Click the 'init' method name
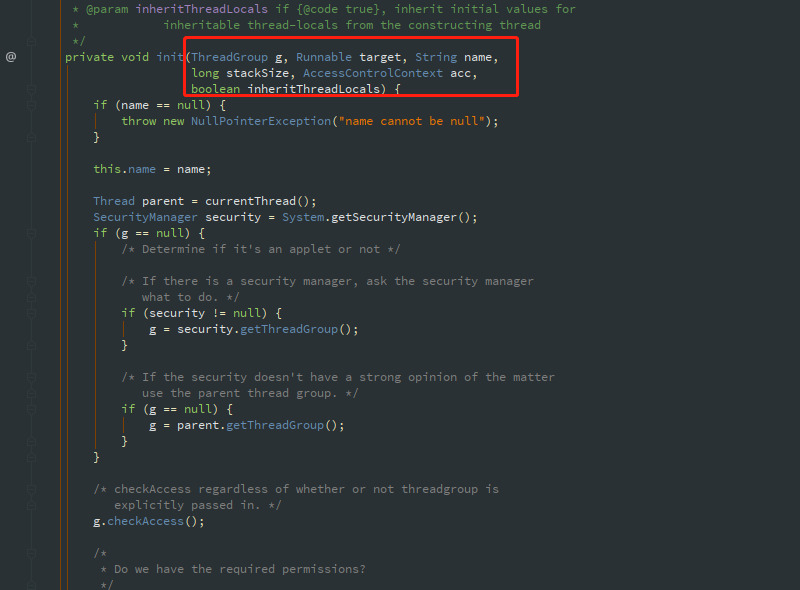The width and height of the screenshot is (800, 590). 169,57
